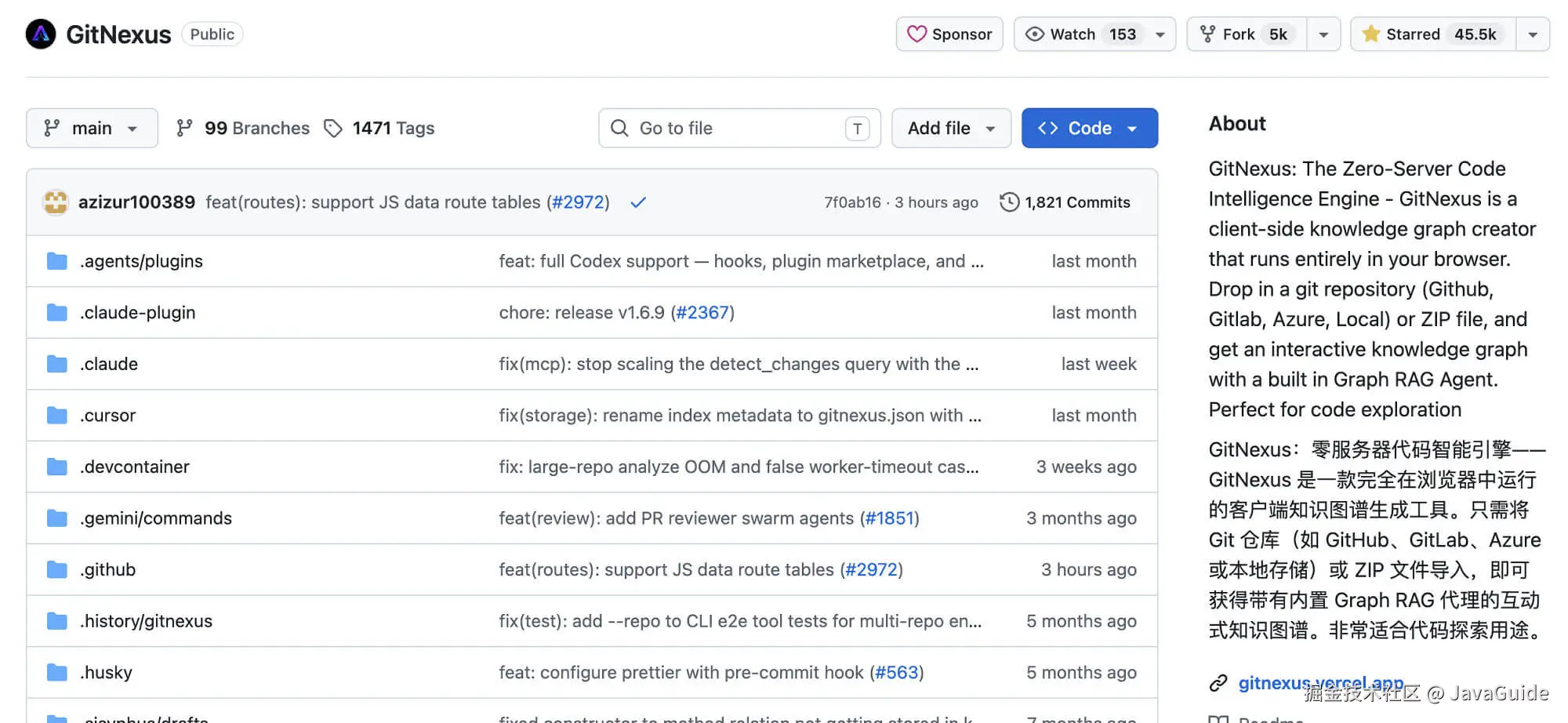Open commit hash 7f0ab16
This screenshot has width=1568, height=723.
tap(852, 202)
